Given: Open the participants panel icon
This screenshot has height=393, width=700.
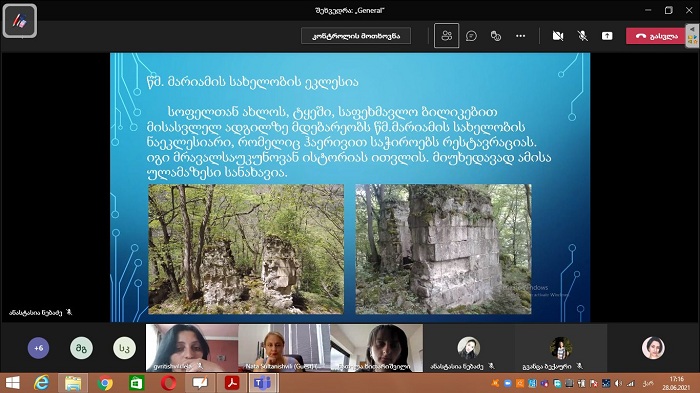Looking at the screenshot, I should click(x=446, y=36).
